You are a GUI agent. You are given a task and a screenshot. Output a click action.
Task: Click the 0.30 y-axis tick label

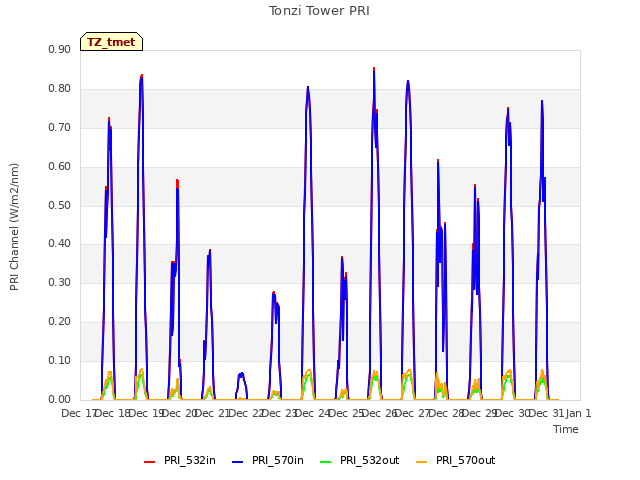[x=59, y=282]
